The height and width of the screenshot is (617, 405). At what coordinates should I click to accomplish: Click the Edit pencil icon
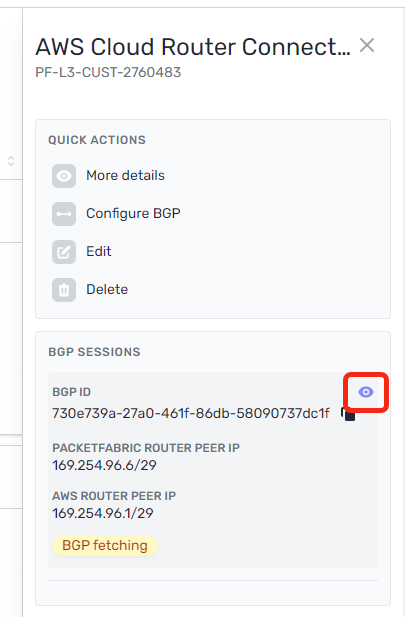(64, 252)
